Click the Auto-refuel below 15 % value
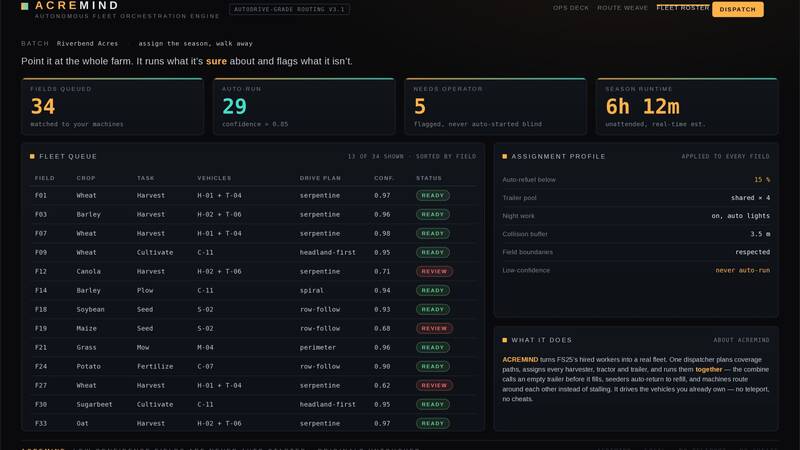 (762, 180)
